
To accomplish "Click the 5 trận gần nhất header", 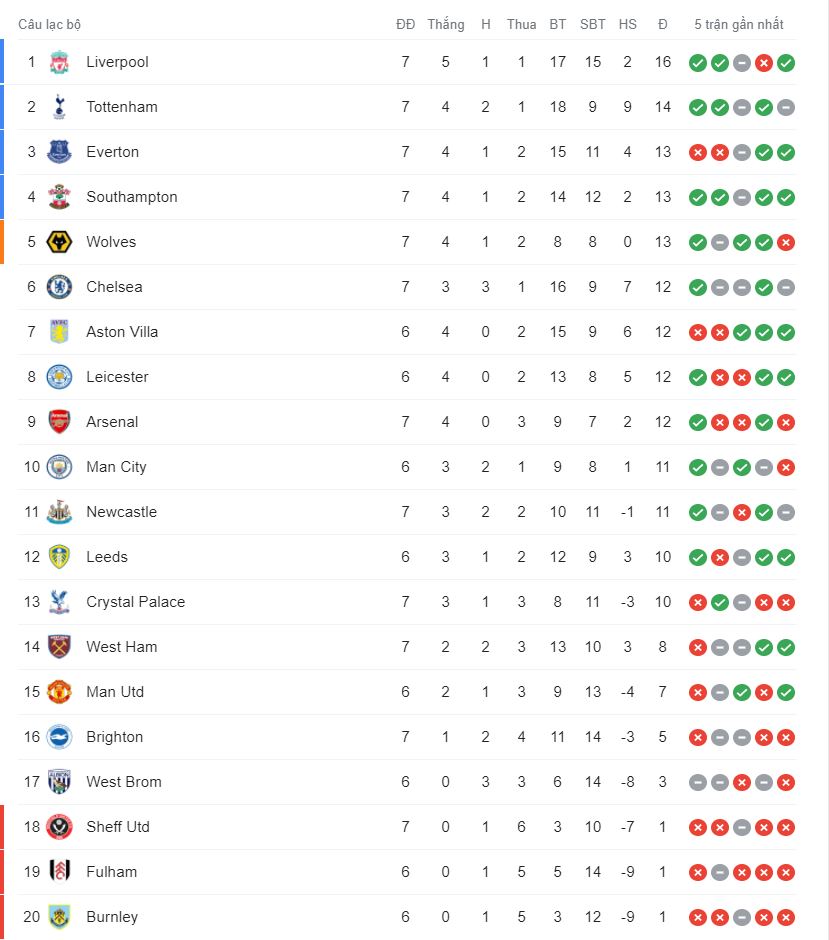I will 739,24.
